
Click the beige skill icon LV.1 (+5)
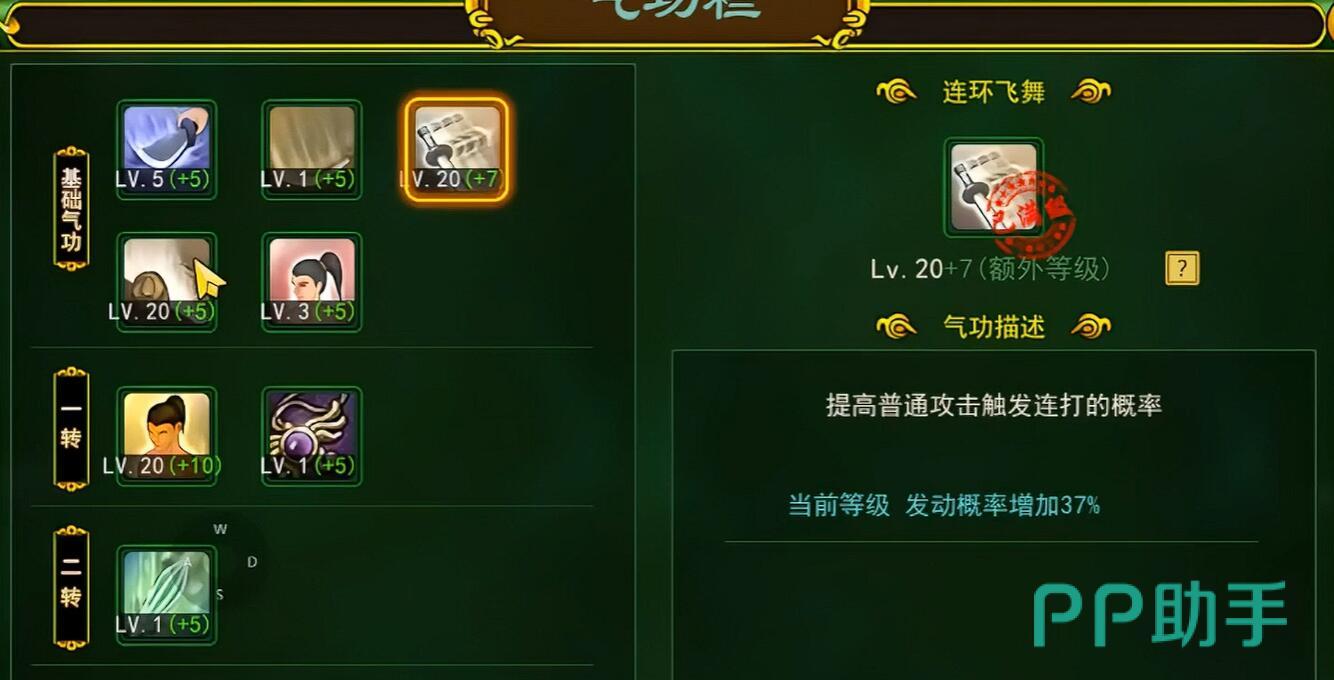point(312,149)
